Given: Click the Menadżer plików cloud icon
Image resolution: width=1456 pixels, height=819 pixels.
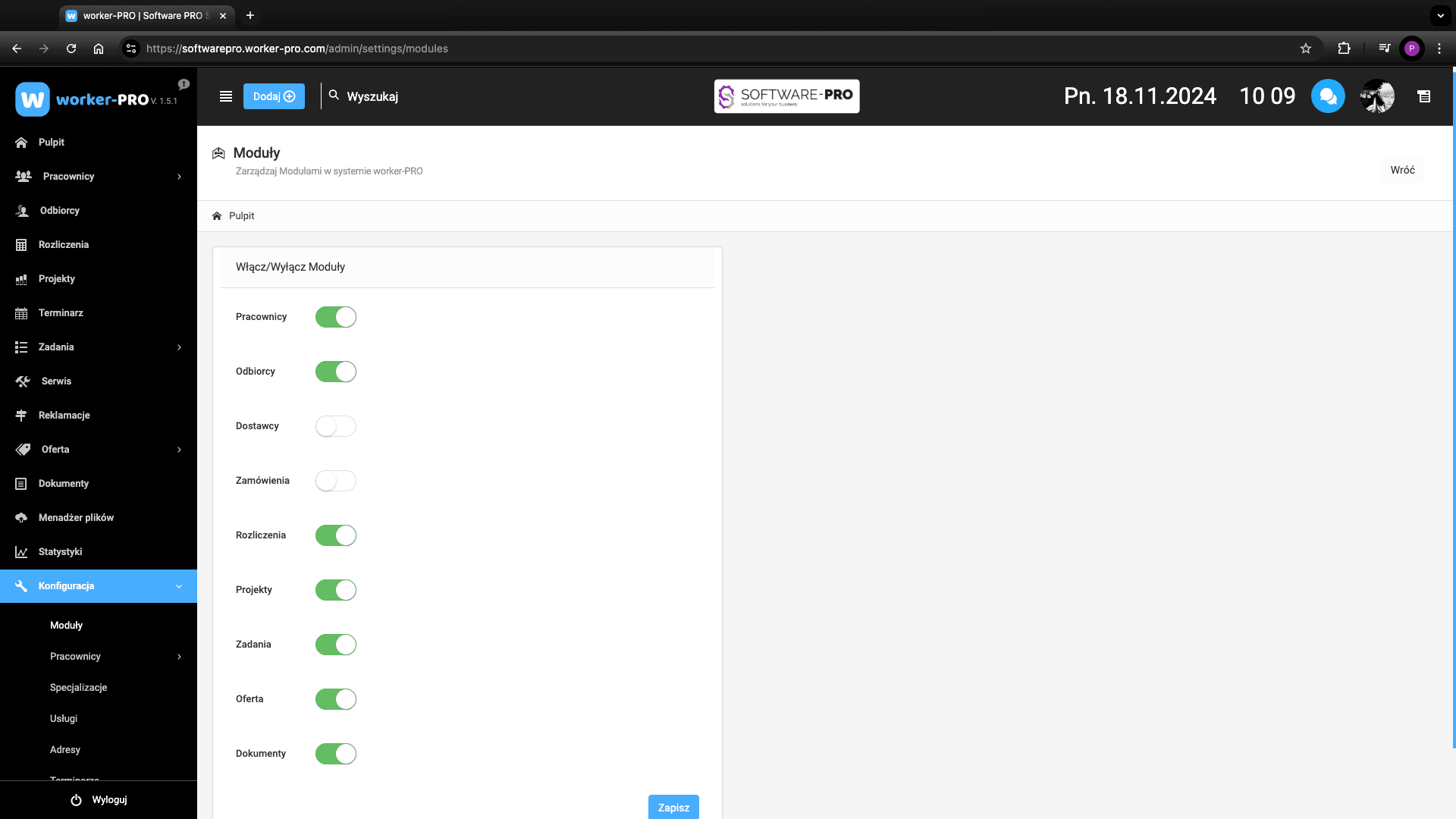Looking at the screenshot, I should click(x=21, y=518).
